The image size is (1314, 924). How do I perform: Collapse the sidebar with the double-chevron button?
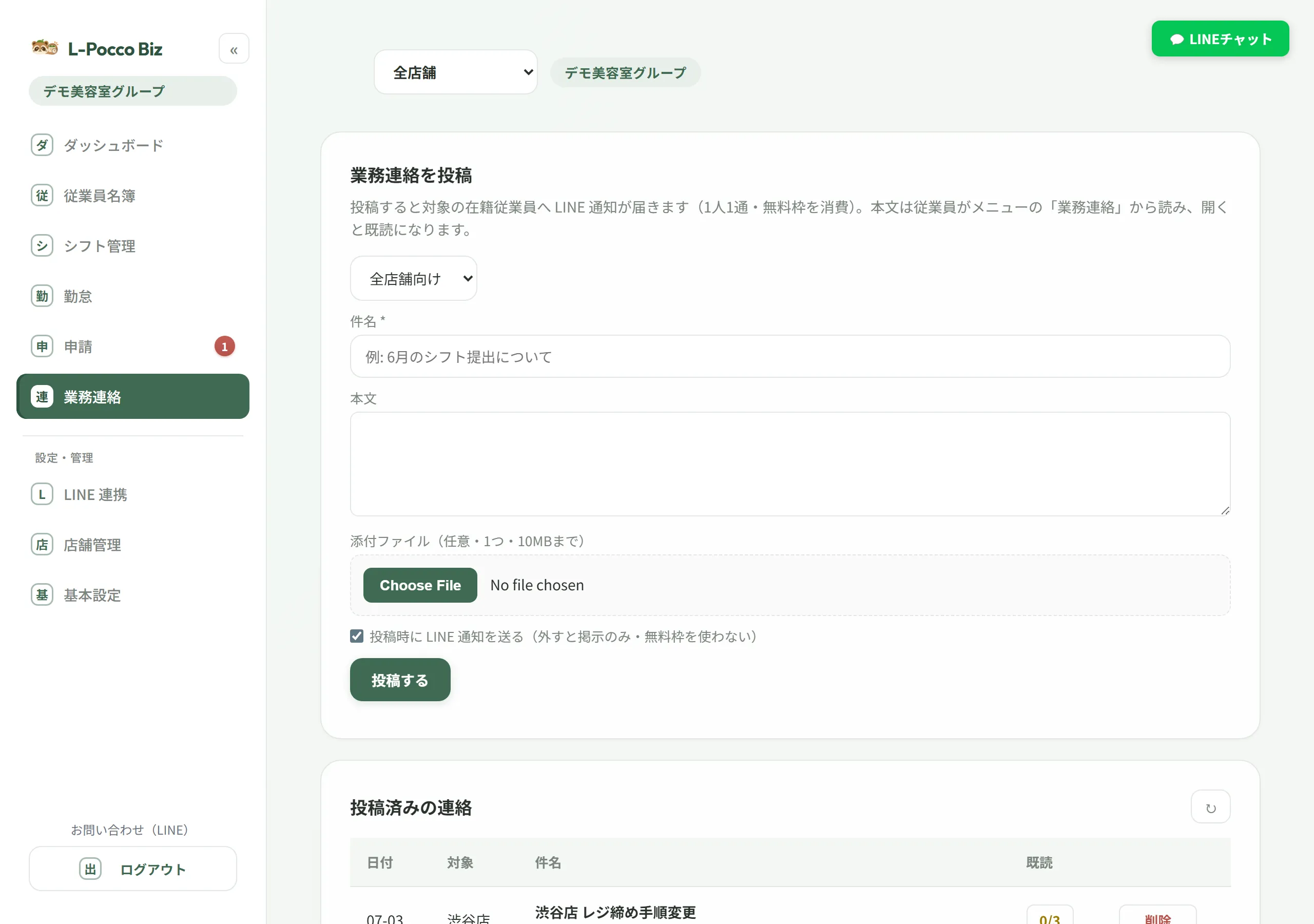(x=234, y=49)
